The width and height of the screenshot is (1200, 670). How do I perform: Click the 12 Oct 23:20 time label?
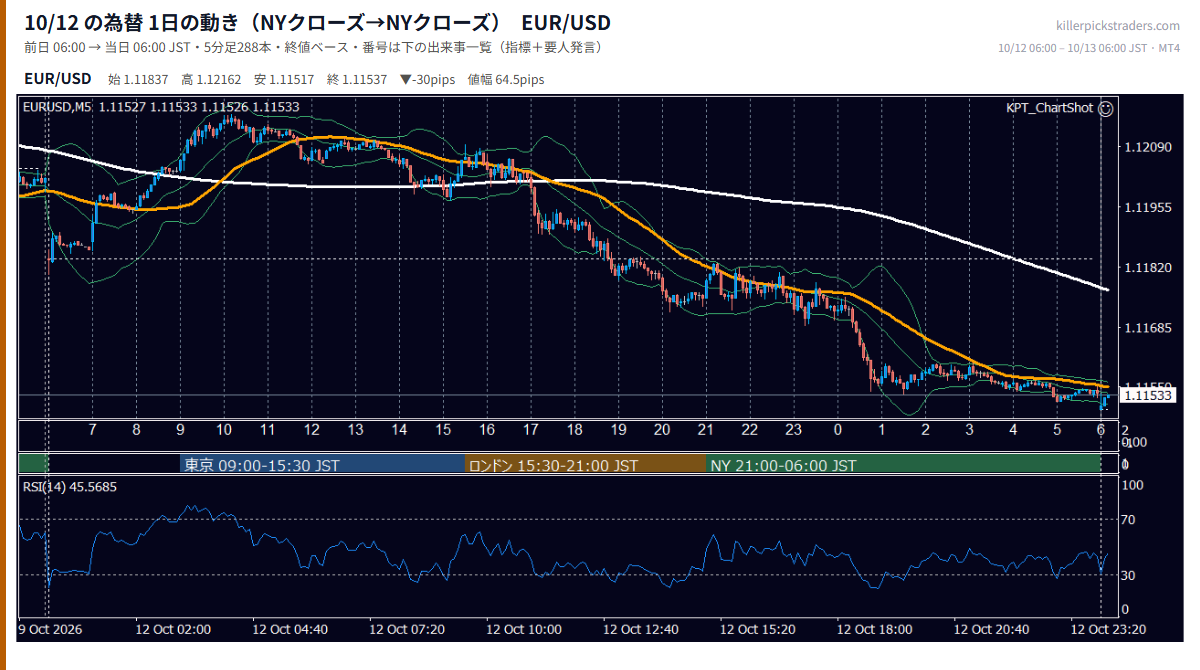click(1108, 630)
